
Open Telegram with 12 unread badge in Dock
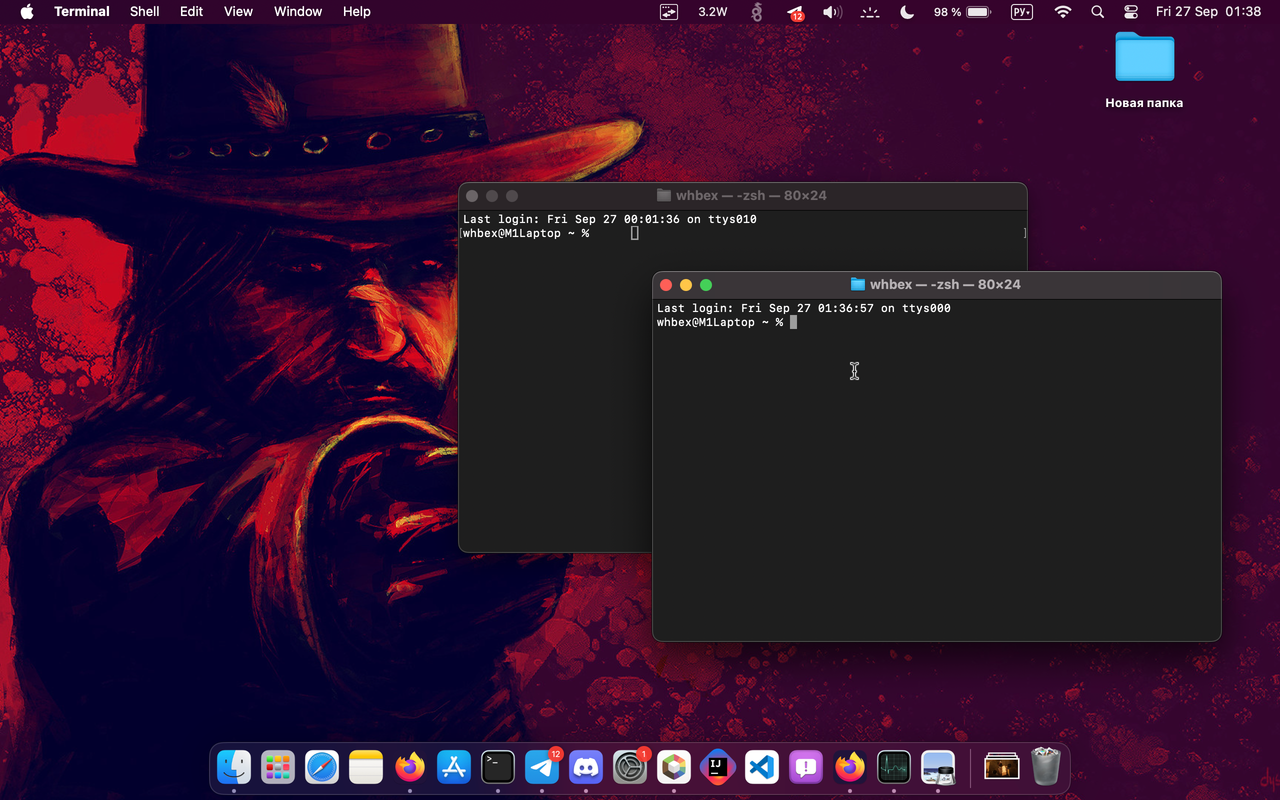point(542,768)
